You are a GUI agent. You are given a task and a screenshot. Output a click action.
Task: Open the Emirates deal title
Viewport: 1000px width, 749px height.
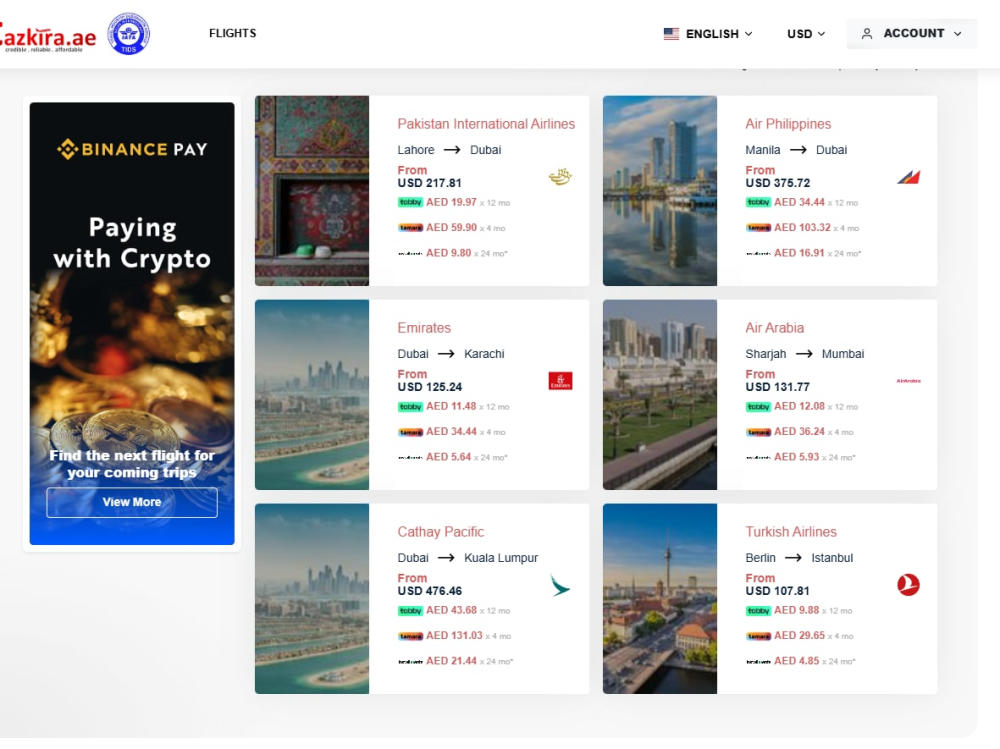[x=424, y=328]
